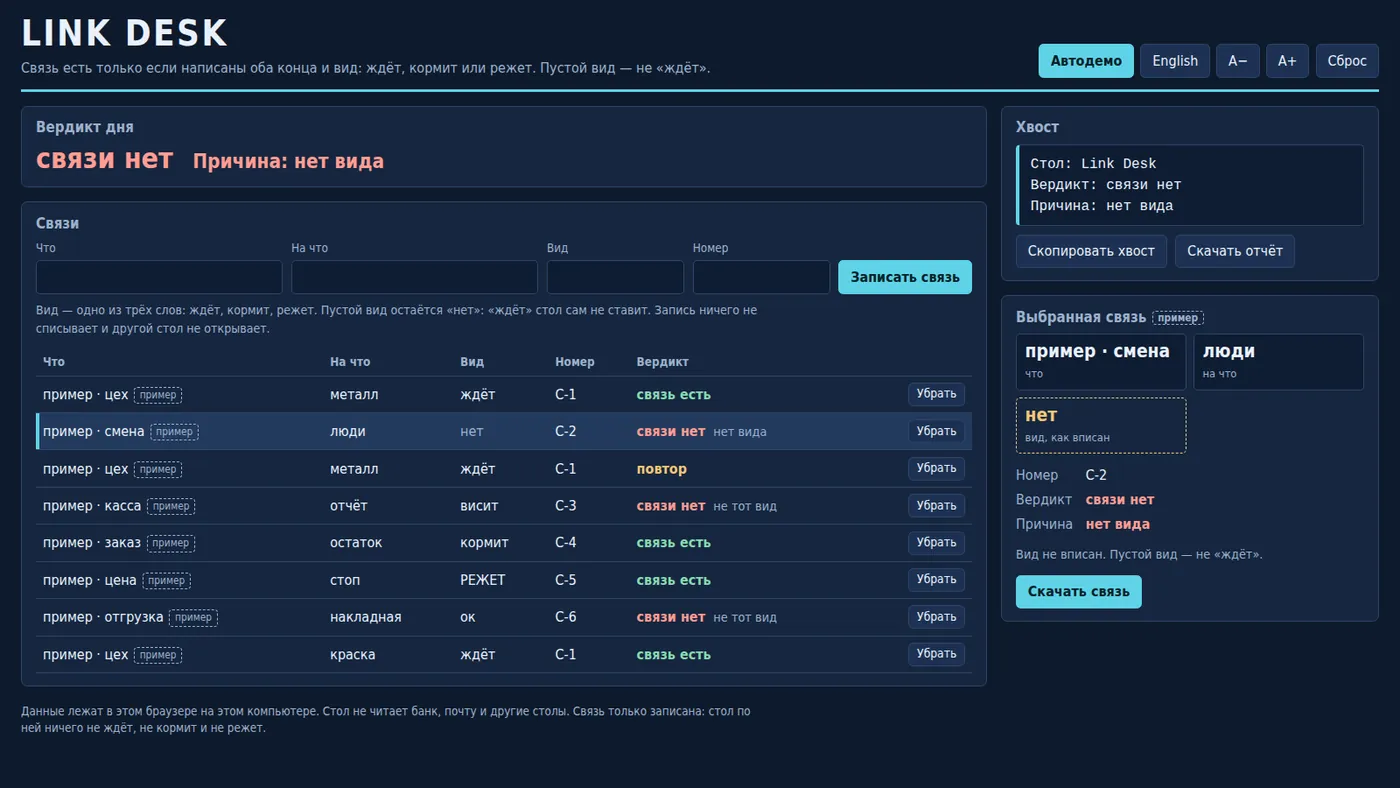The width and height of the screenshot is (1400, 788).
Task: Click the отчёт cell in the table
Action: click(349, 506)
